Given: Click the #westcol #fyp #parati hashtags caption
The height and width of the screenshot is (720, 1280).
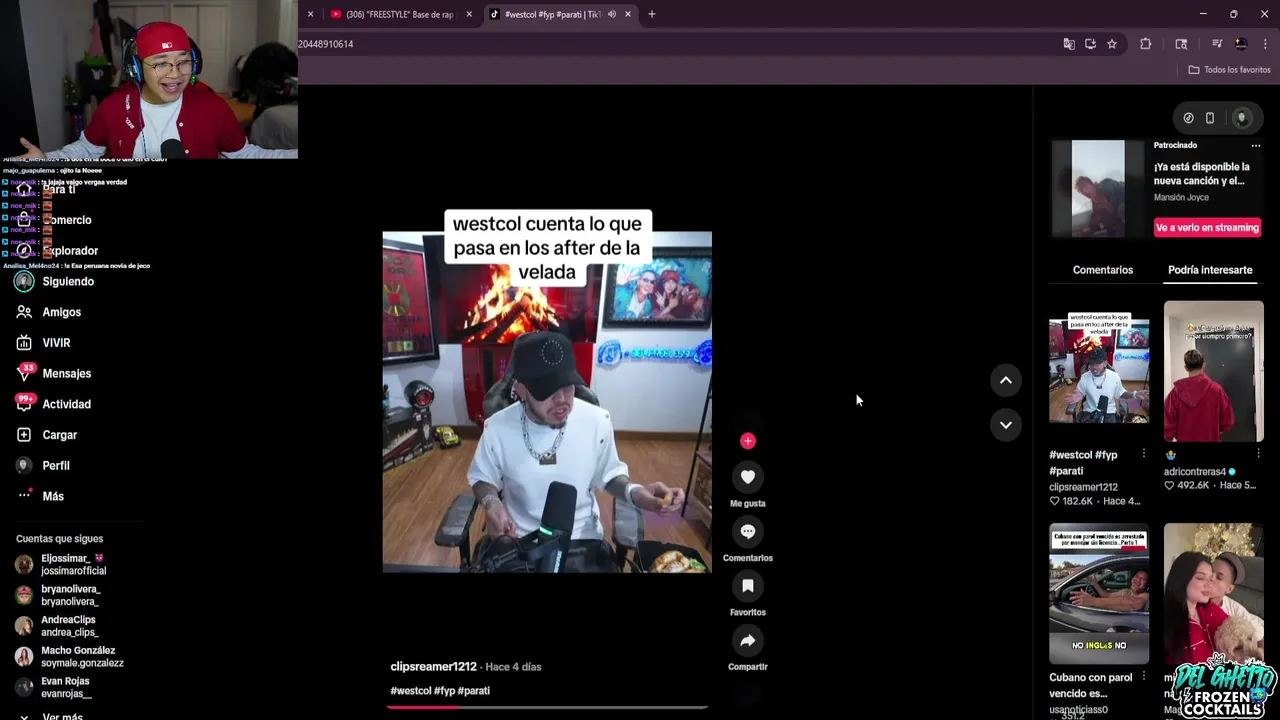Looking at the screenshot, I should coord(440,691).
